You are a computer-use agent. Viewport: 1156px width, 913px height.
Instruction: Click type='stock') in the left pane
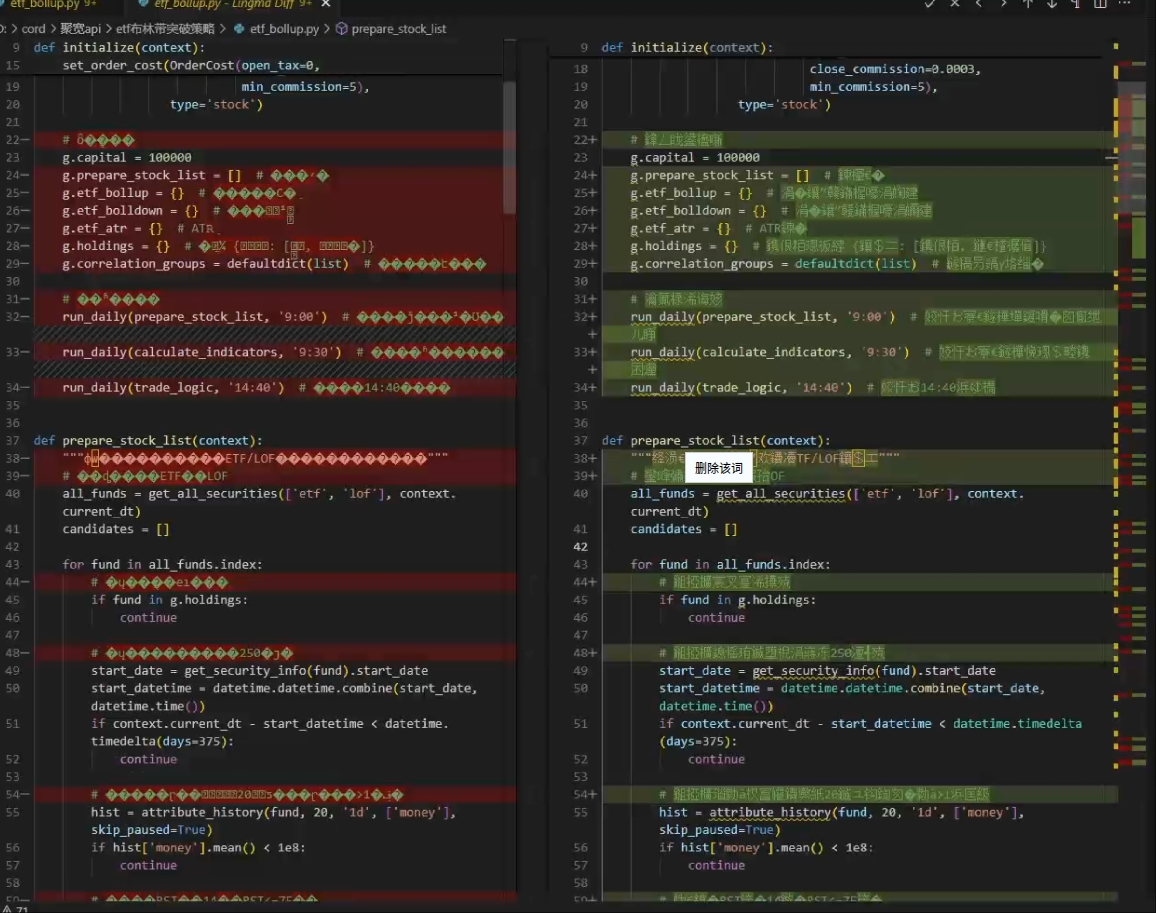[x=216, y=104]
